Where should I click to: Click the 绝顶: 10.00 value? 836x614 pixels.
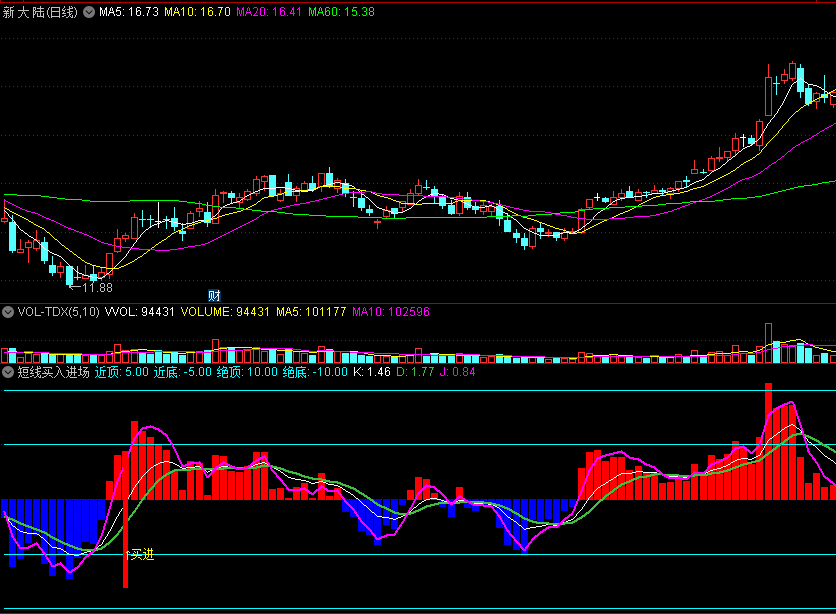(247, 372)
